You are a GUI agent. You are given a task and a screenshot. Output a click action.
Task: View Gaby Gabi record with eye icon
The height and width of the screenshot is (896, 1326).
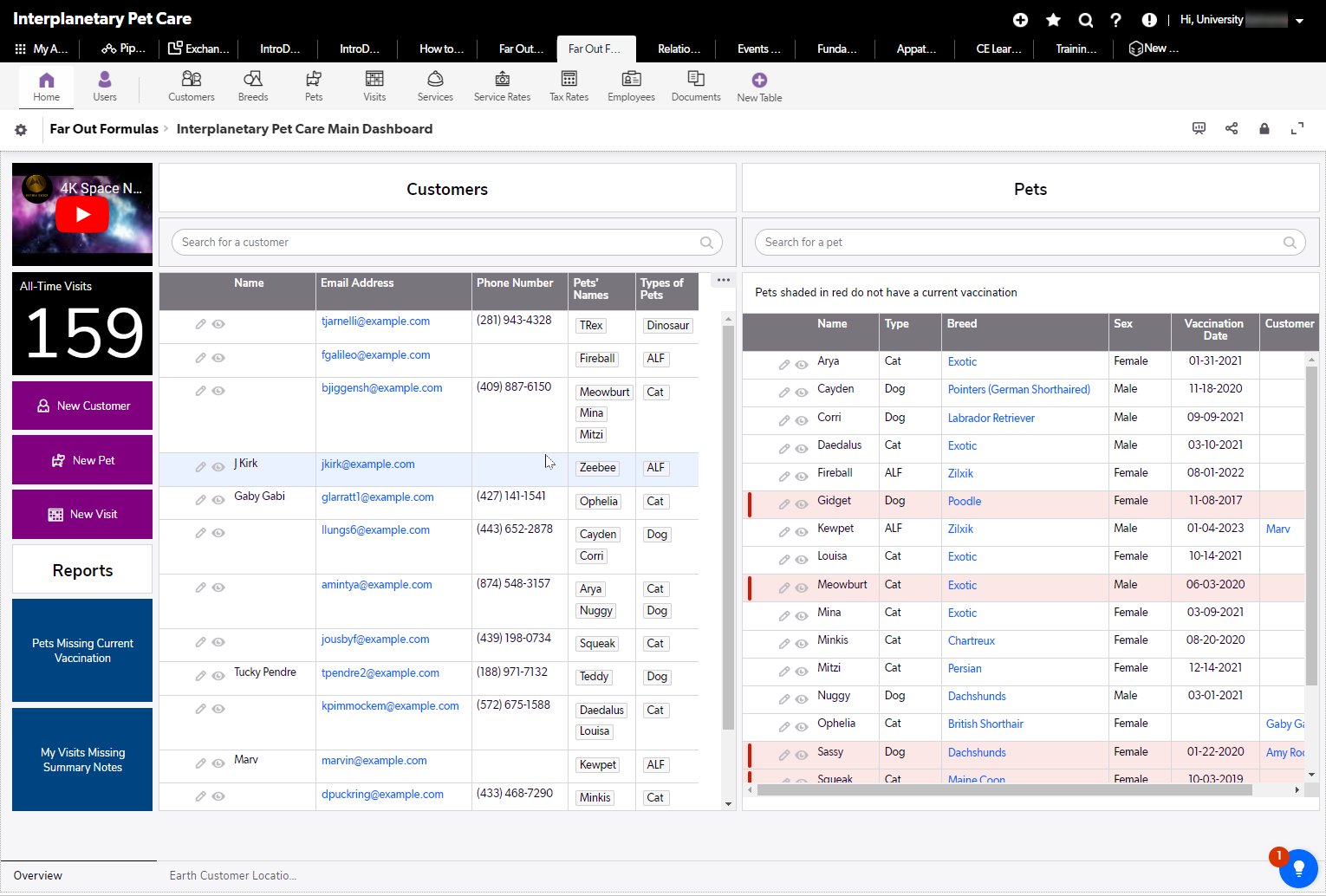[x=218, y=500]
